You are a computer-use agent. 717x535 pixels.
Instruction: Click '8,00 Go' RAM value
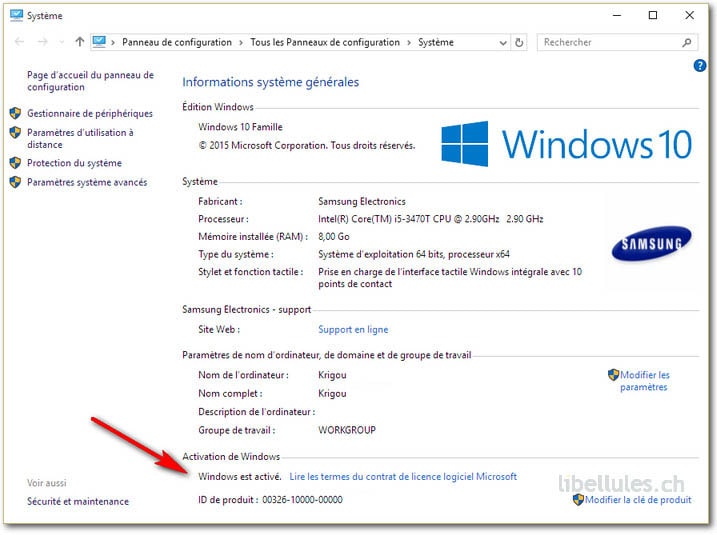[334, 237]
